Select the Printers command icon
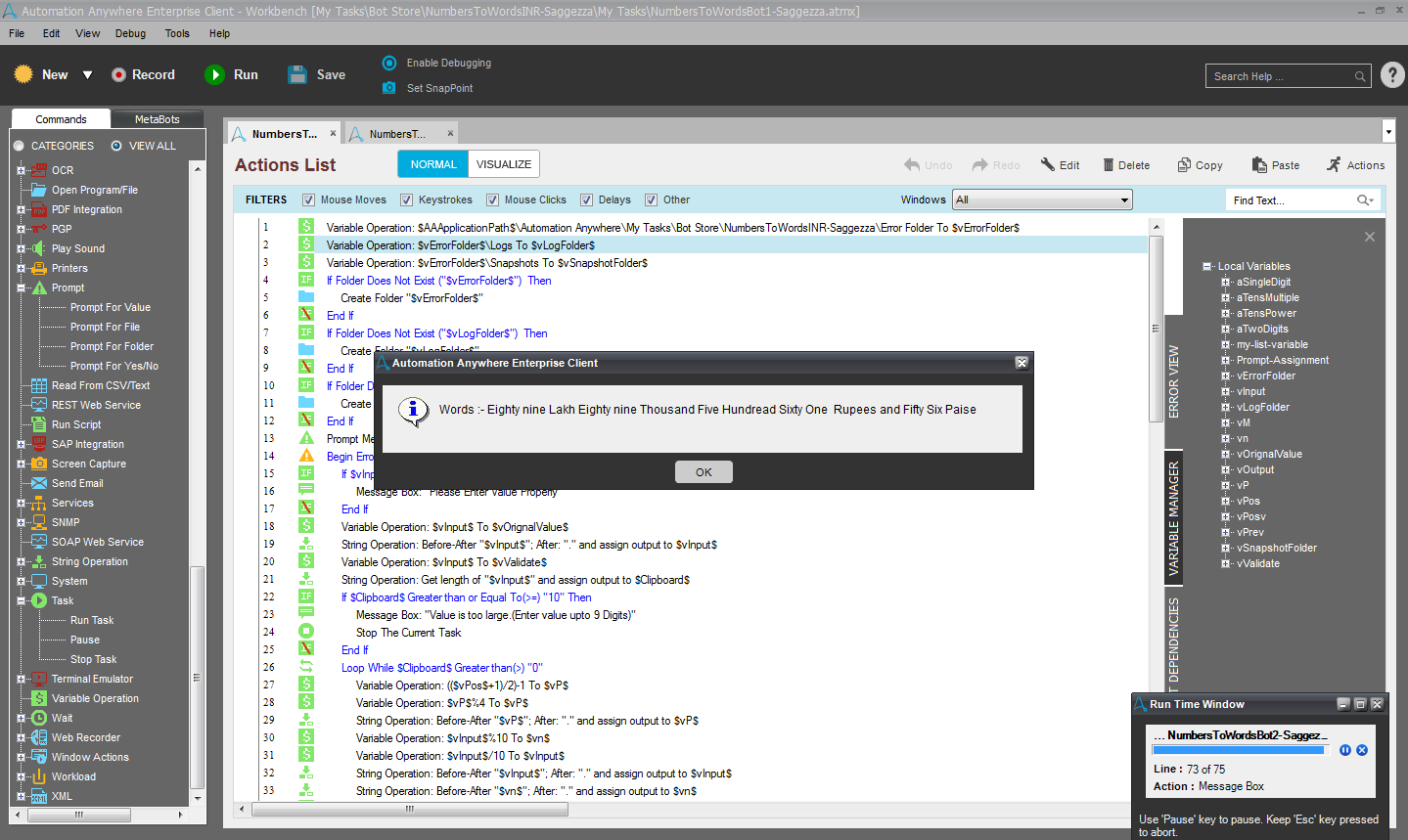Image resolution: width=1408 pixels, height=840 pixels. [x=38, y=268]
